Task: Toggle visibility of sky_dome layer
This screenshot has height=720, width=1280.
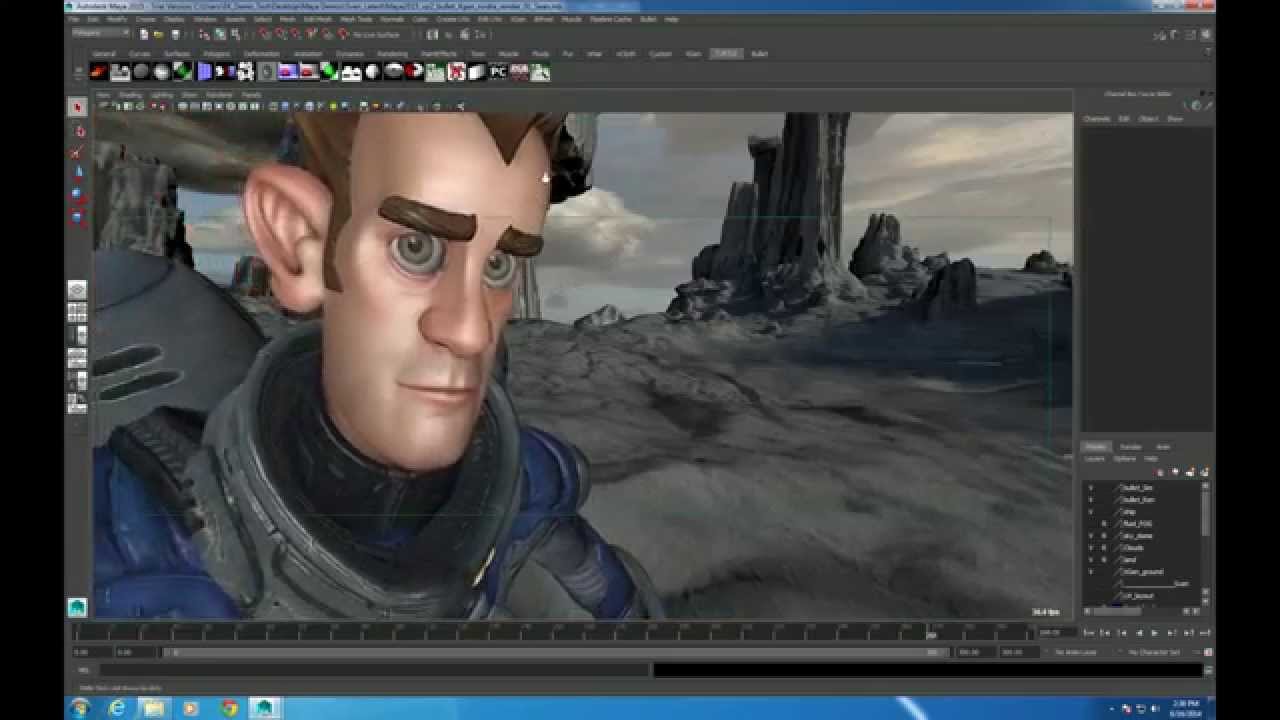Action: coord(1091,535)
